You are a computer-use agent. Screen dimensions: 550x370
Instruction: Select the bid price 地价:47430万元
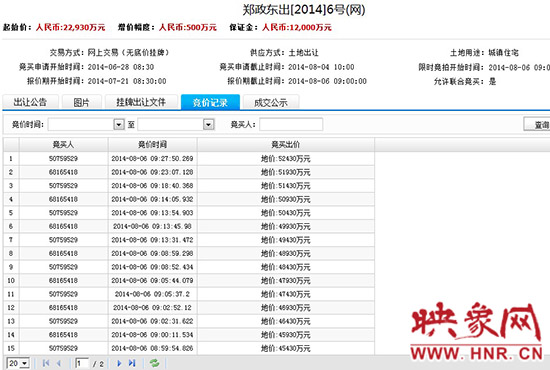tap(286, 294)
